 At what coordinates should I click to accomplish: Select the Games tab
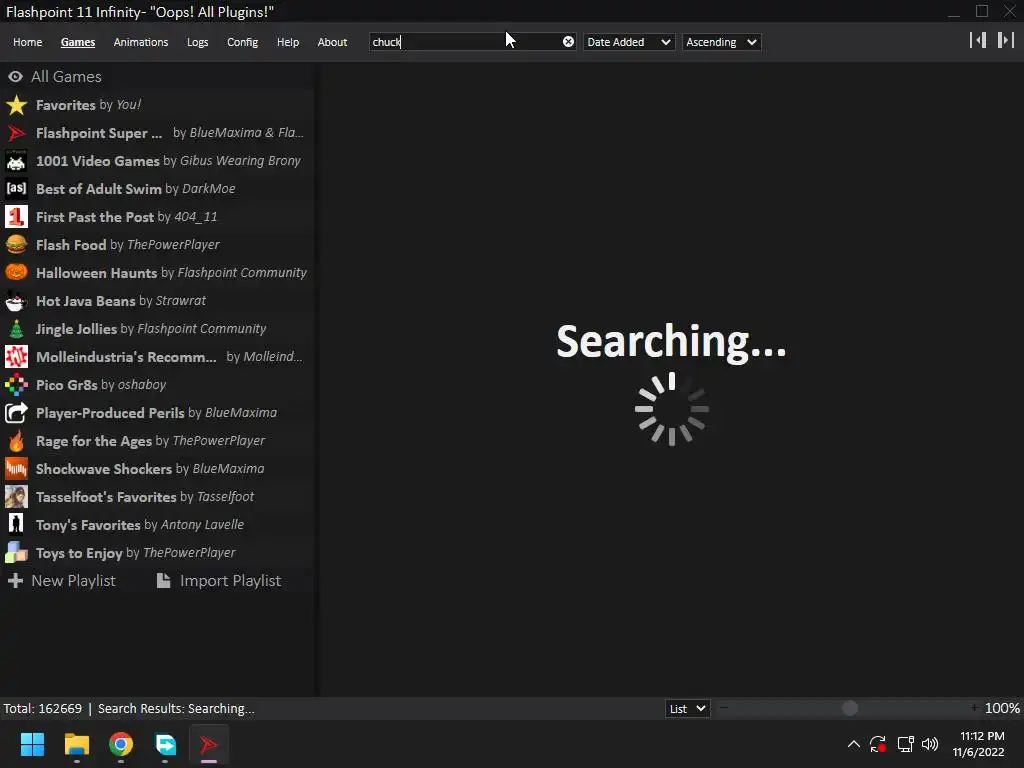[x=78, y=42]
